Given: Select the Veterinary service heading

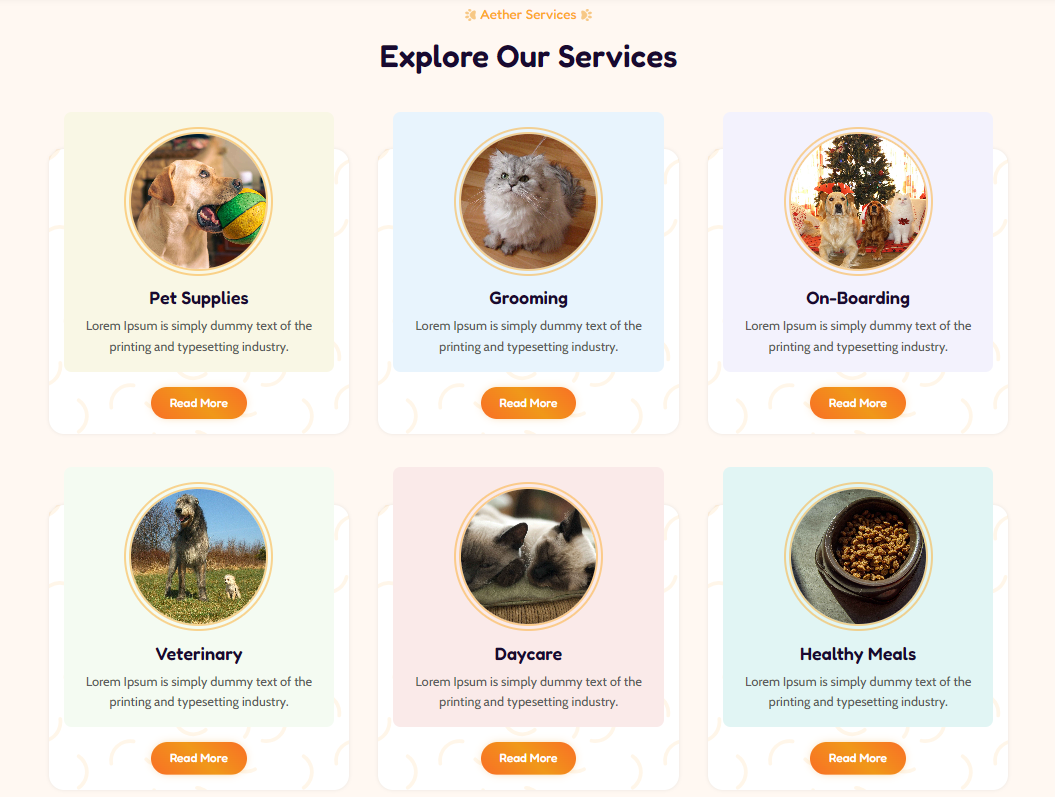Looking at the screenshot, I should coord(199,654).
